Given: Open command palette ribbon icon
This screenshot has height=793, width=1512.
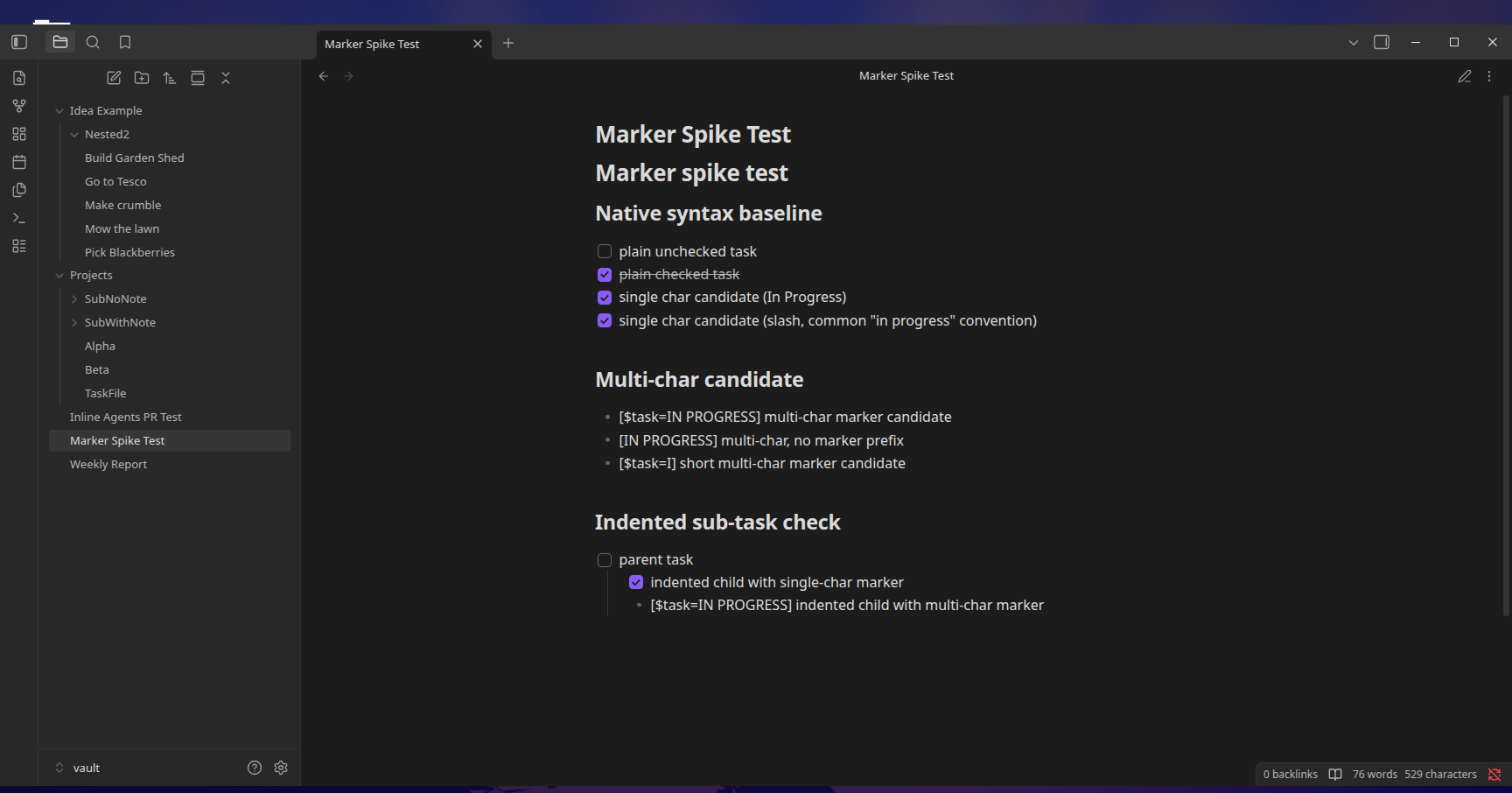Looking at the screenshot, I should point(19,218).
